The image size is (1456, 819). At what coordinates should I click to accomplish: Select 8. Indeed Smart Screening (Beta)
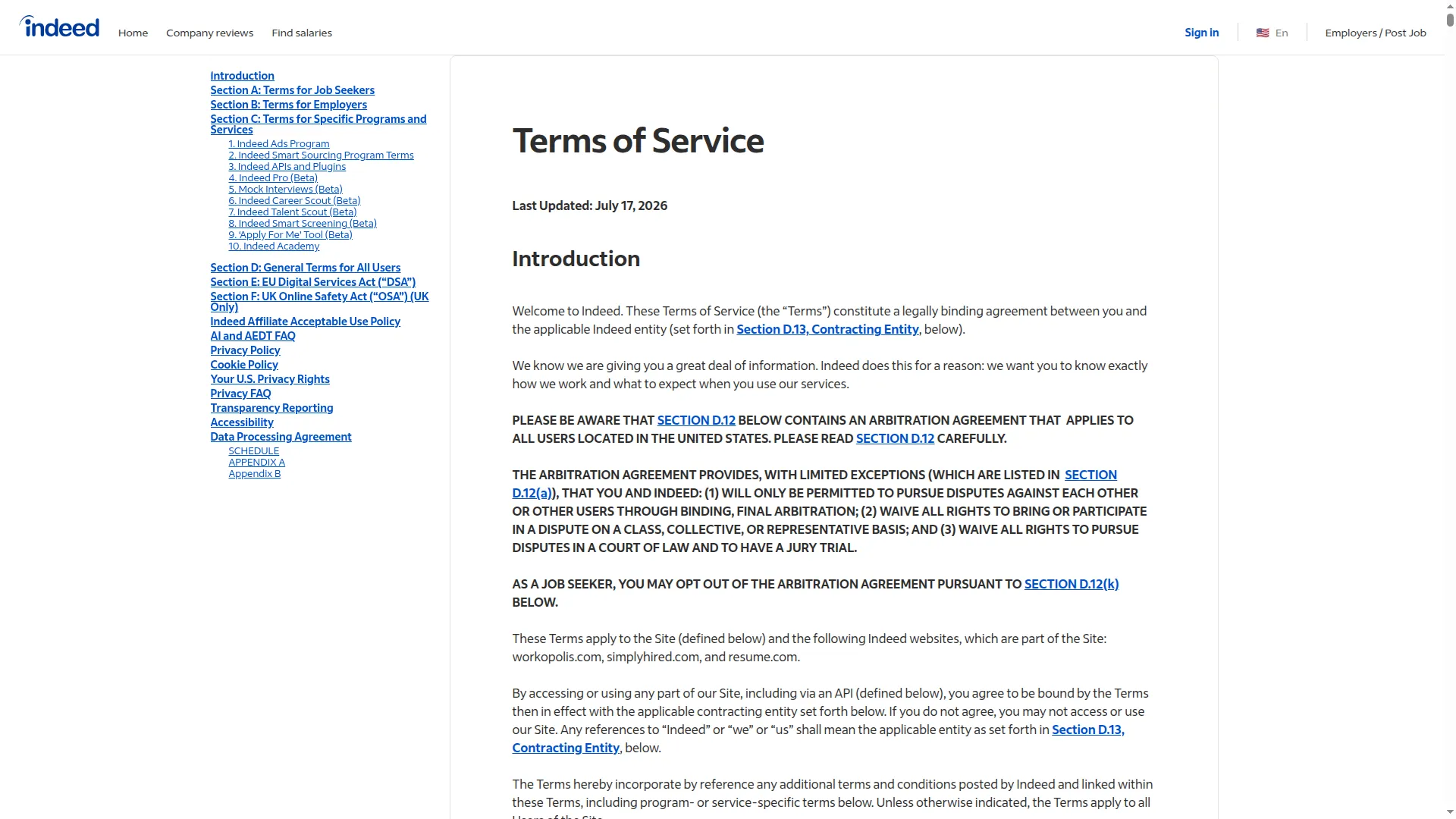pyautogui.click(x=303, y=224)
